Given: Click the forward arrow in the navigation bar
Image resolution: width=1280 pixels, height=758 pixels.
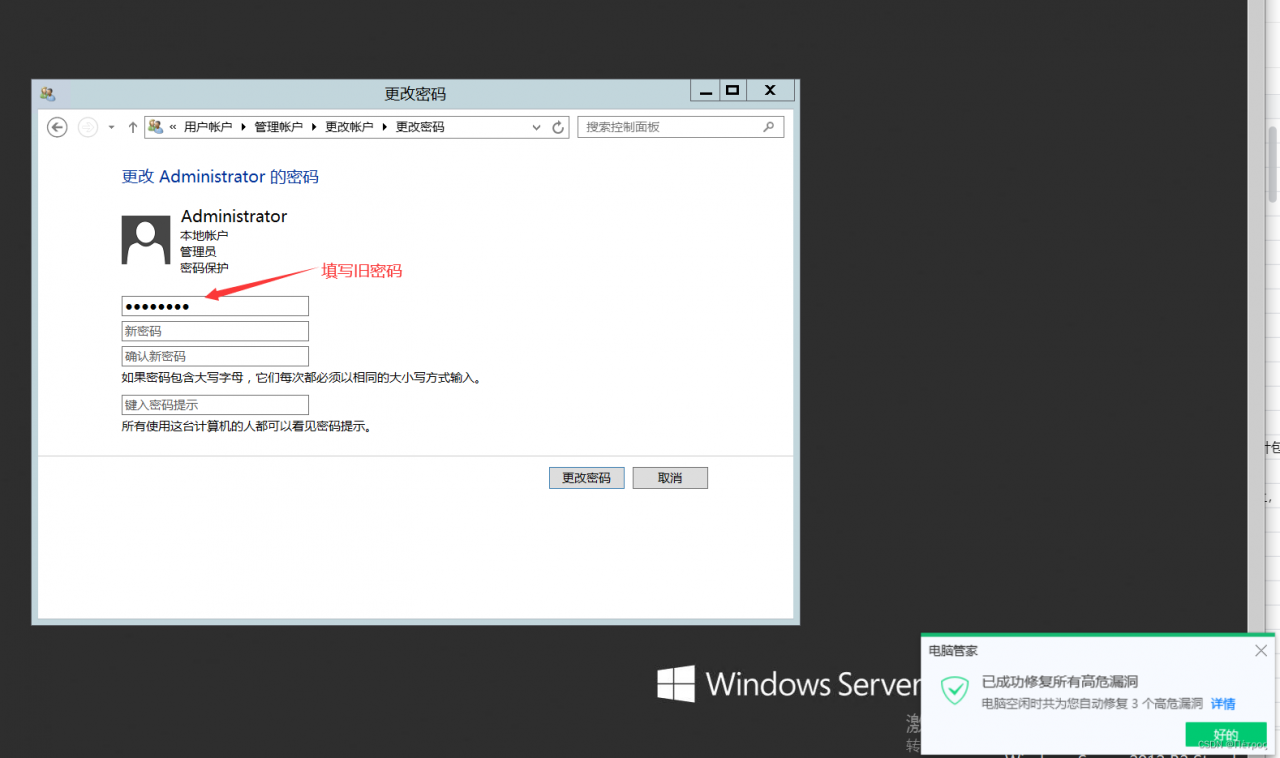Looking at the screenshot, I should (x=88, y=127).
